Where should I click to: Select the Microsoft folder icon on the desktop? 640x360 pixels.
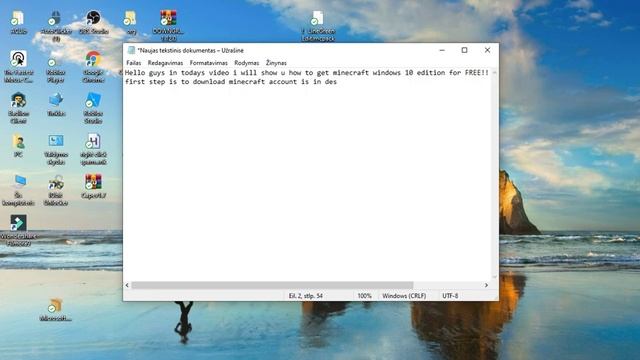(x=56, y=310)
